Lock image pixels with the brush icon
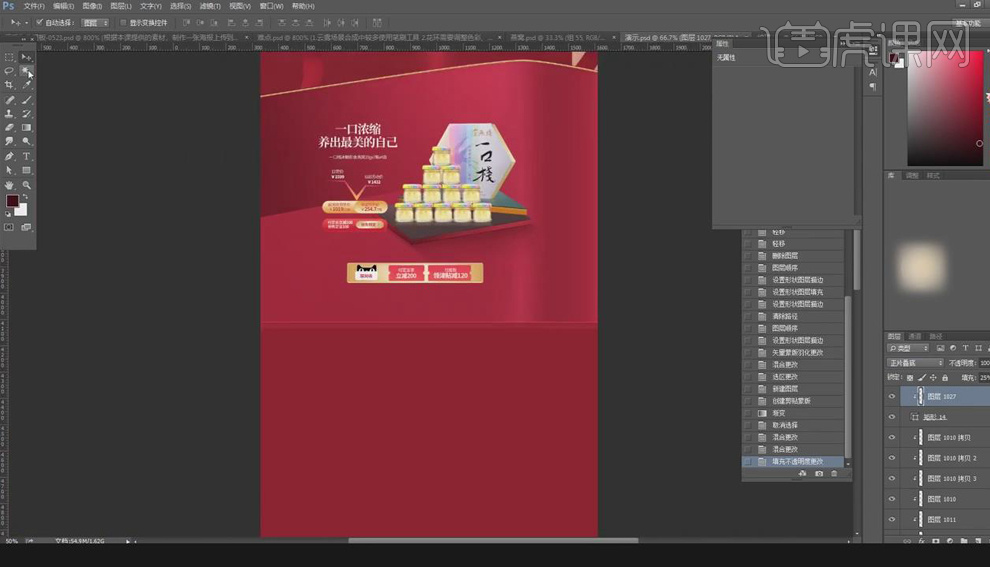The image size is (990, 567). (922, 378)
